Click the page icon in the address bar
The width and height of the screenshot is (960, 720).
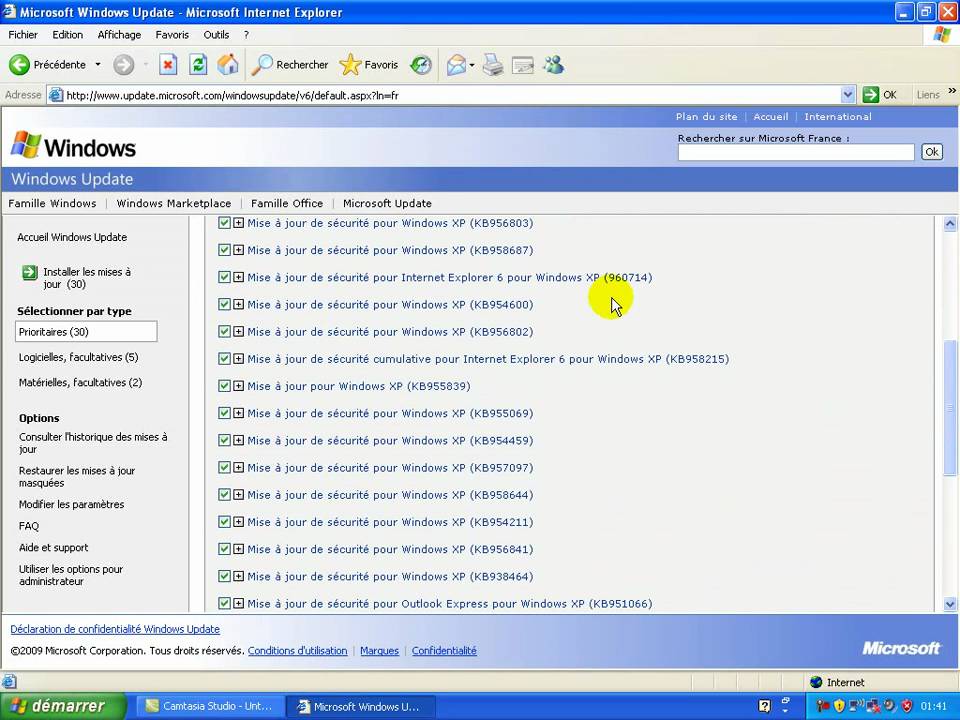pos(56,95)
